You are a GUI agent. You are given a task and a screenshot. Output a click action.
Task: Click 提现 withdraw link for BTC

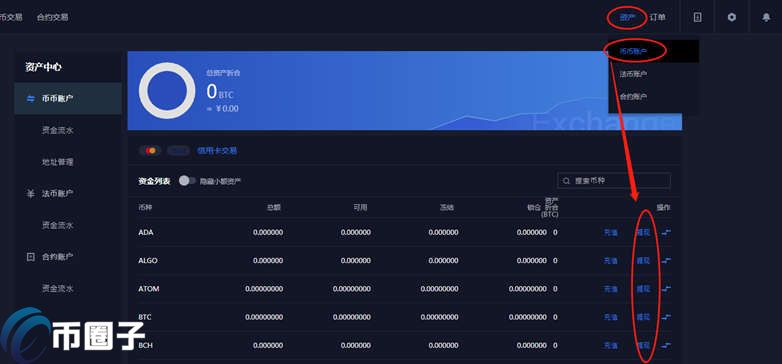(x=643, y=317)
